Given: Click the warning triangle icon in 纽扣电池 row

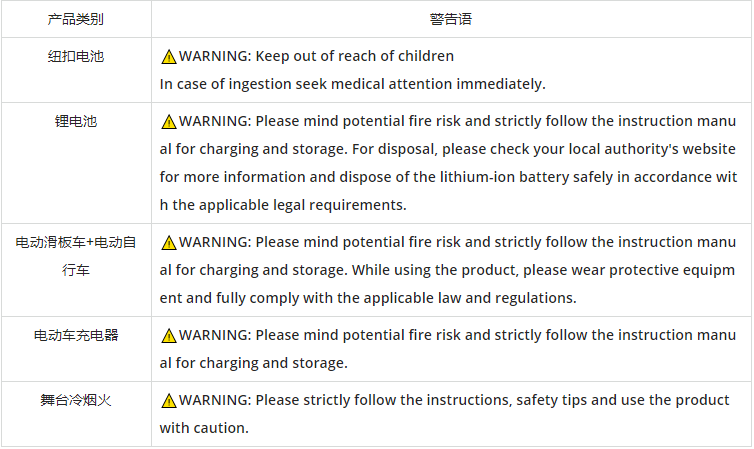Looking at the screenshot, I should pos(169,57).
